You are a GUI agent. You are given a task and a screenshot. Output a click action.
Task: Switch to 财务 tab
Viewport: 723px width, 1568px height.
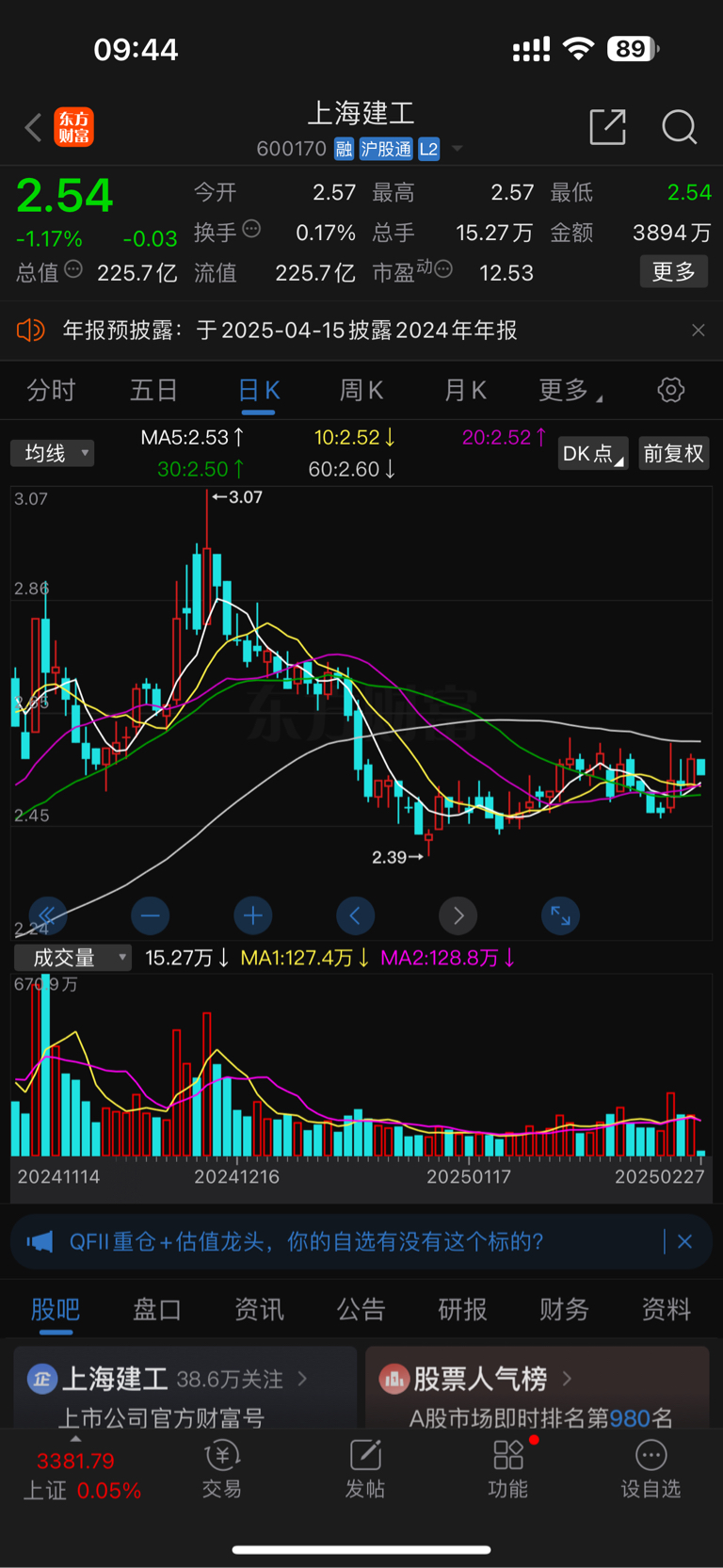pyautogui.click(x=564, y=1309)
